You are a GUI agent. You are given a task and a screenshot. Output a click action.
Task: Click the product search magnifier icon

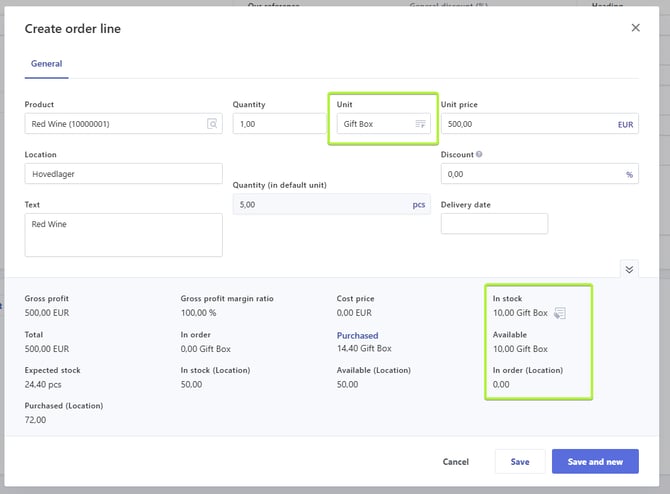212,124
